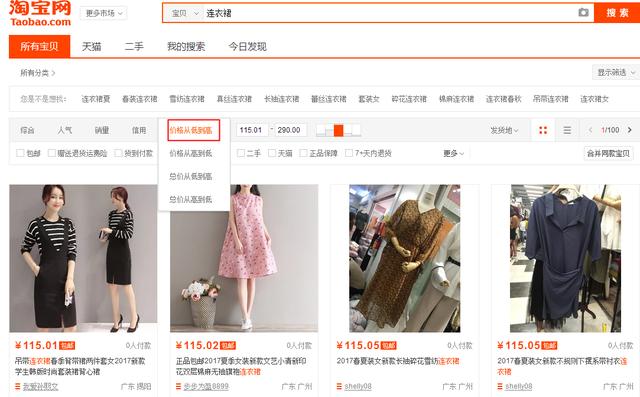Click shop icon beside 步步为赢8899

click(x=178, y=386)
